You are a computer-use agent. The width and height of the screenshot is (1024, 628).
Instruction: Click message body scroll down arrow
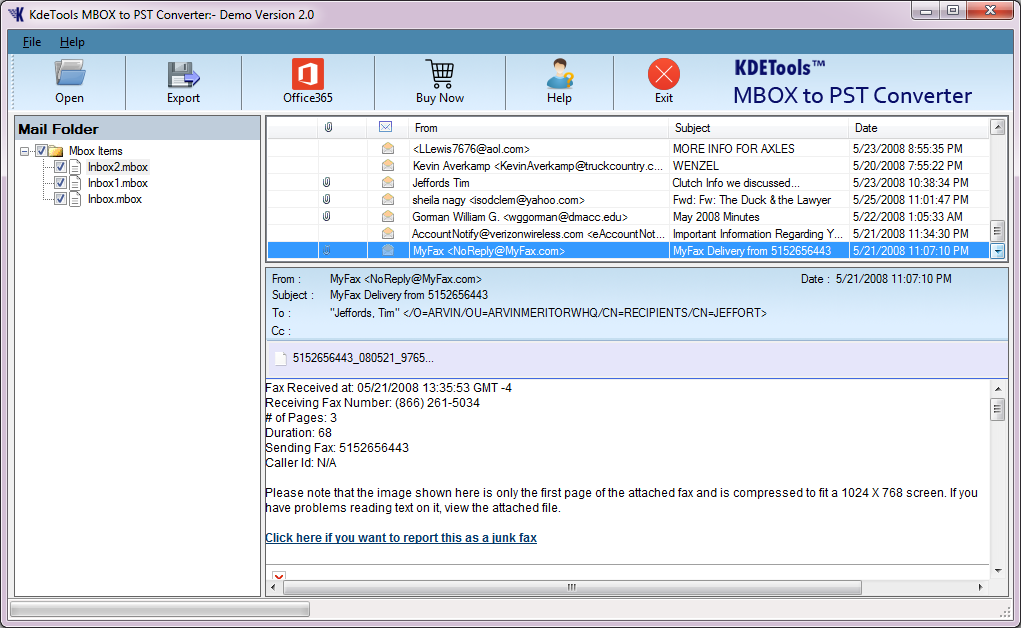pos(997,571)
